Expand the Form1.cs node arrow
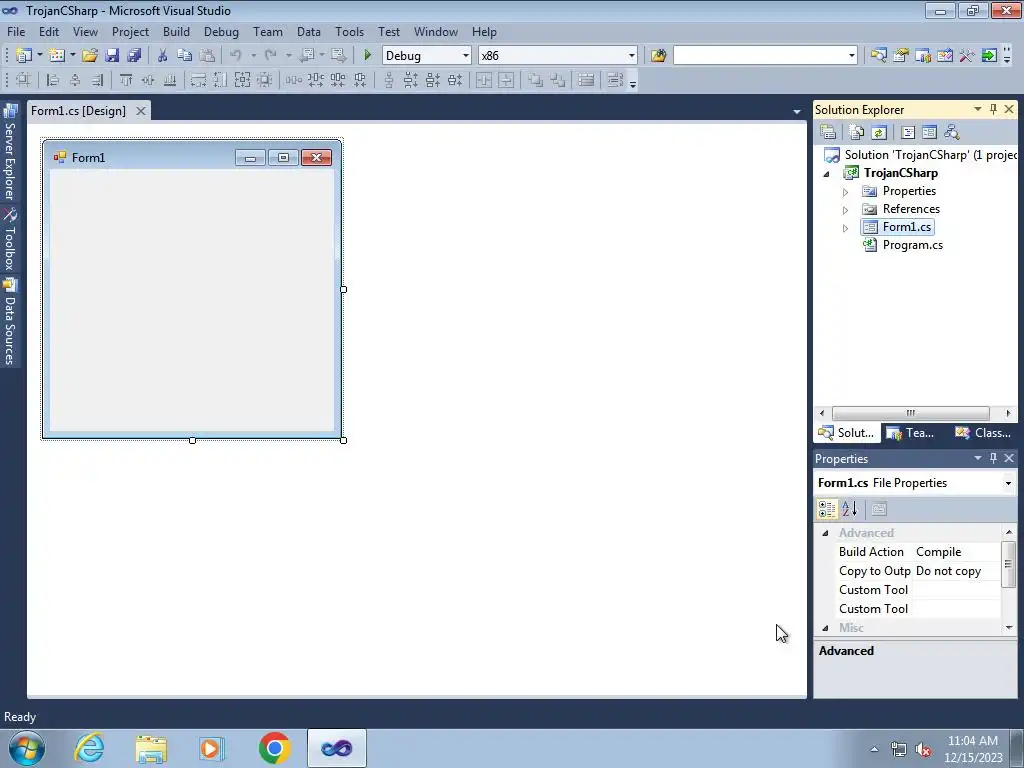This screenshot has height=768, width=1024. [x=845, y=229]
